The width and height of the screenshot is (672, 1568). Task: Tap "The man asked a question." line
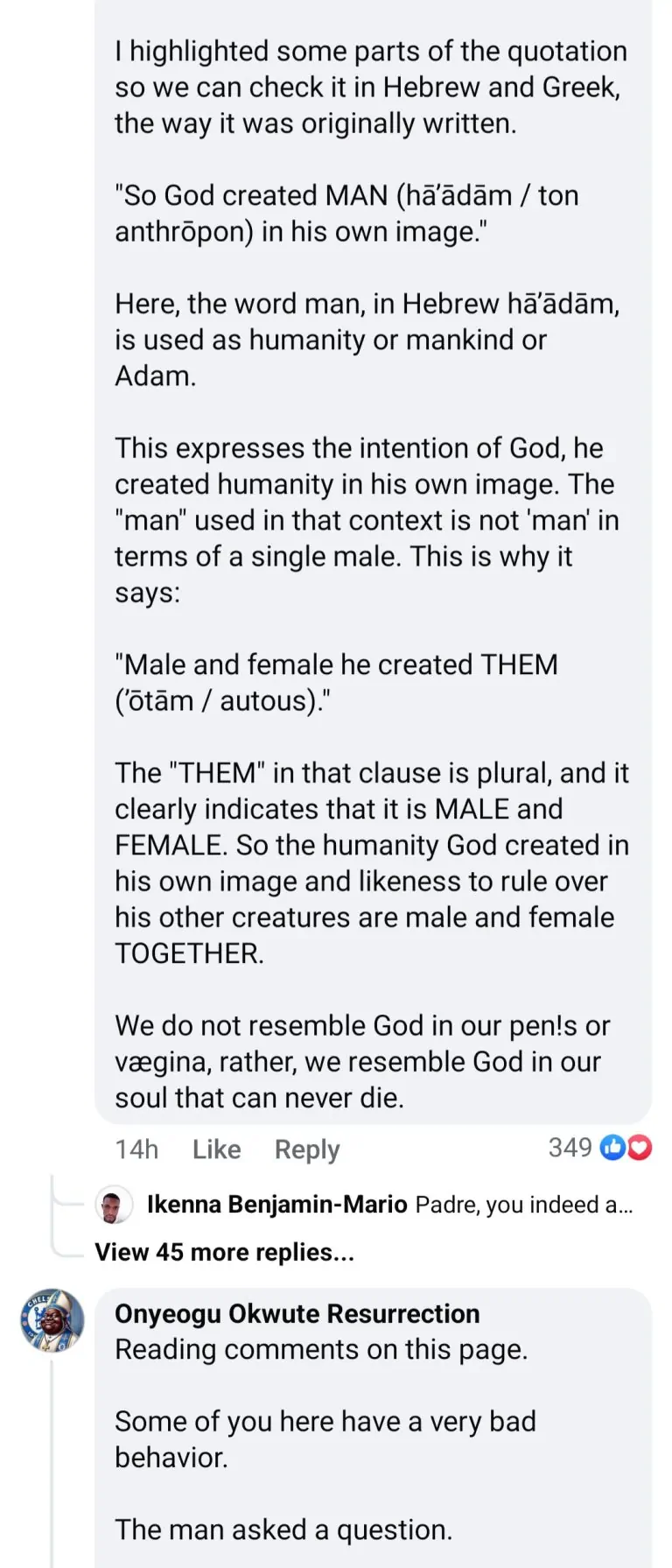283,1529
